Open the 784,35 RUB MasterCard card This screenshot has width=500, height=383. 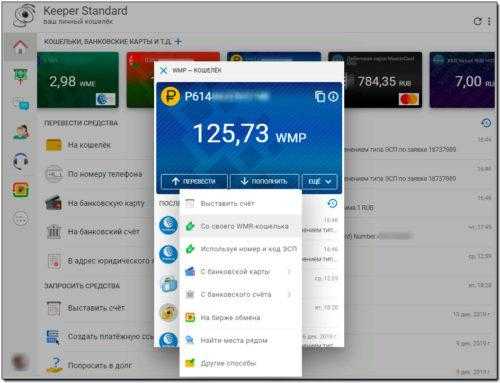pyautogui.click(x=382, y=80)
